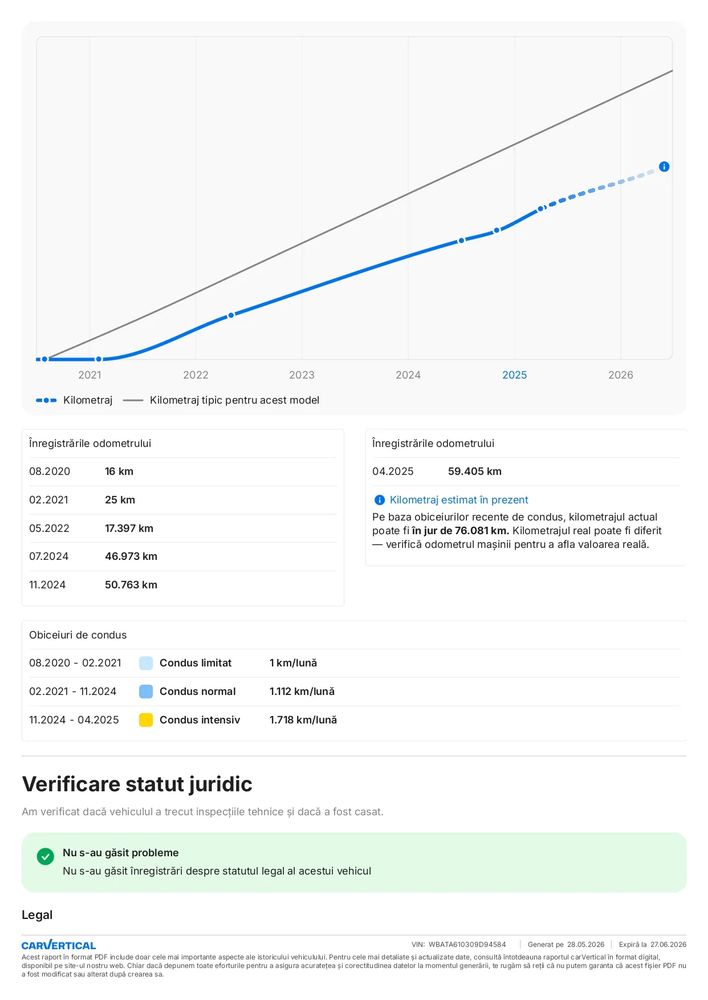Screen dimensions: 708x1000
Task: Select the Condus normal blue swatch
Action: pyautogui.click(x=146, y=691)
